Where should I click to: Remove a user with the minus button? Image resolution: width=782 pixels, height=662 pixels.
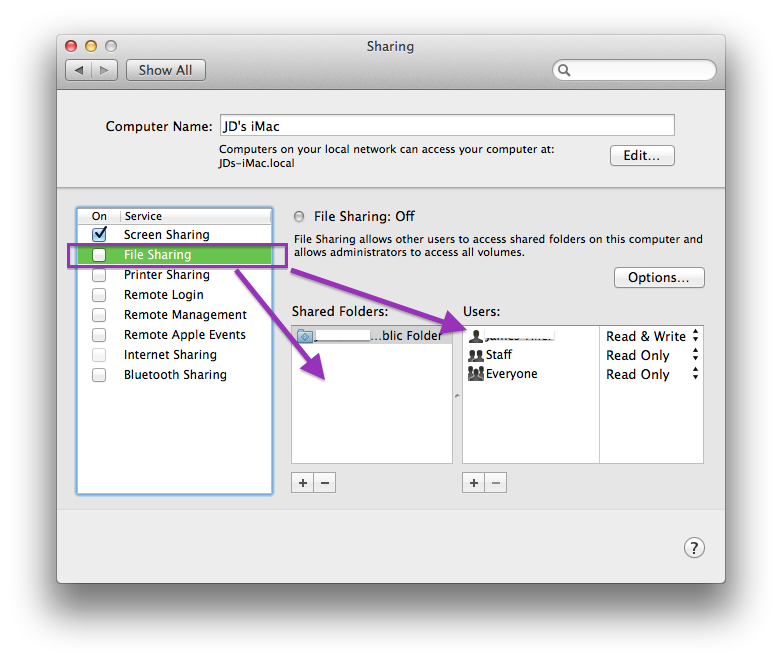pyautogui.click(x=496, y=482)
